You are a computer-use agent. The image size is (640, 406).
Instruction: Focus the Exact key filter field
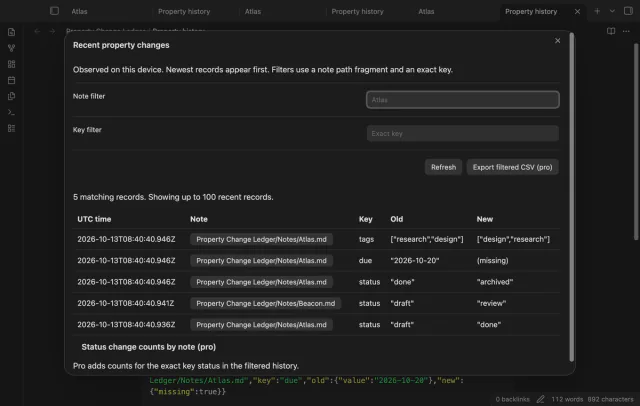462,133
